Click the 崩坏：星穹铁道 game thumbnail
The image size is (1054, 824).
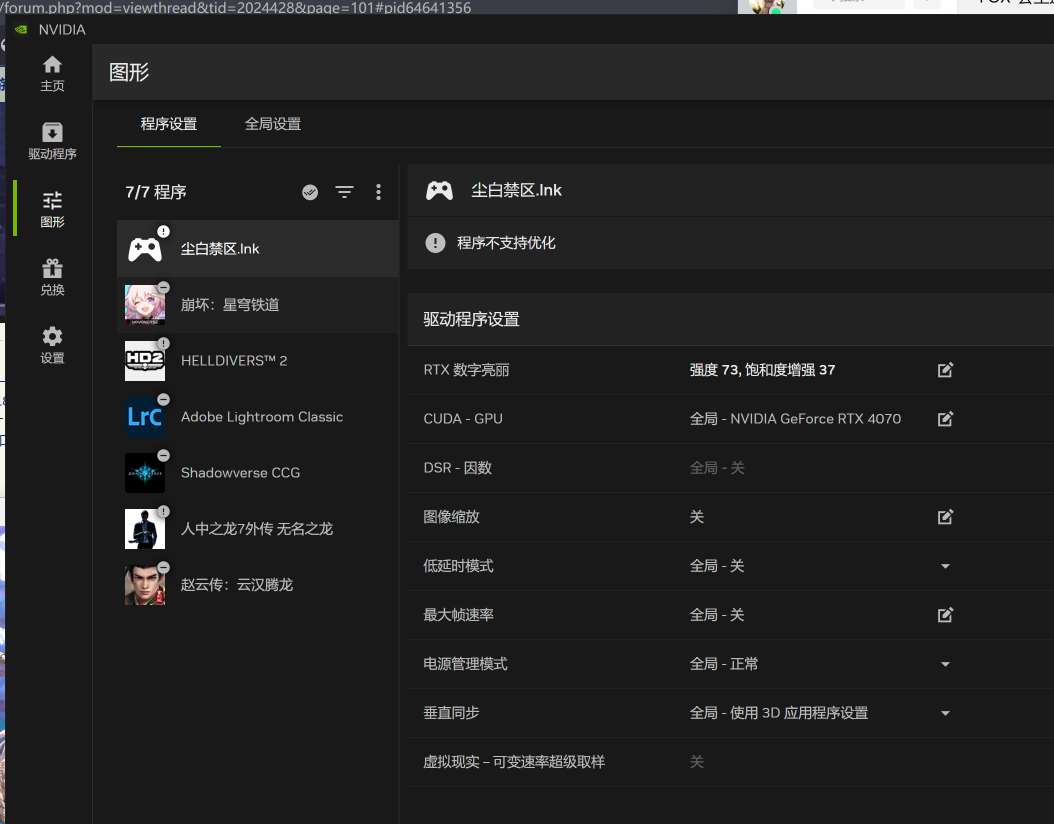pyautogui.click(x=145, y=305)
